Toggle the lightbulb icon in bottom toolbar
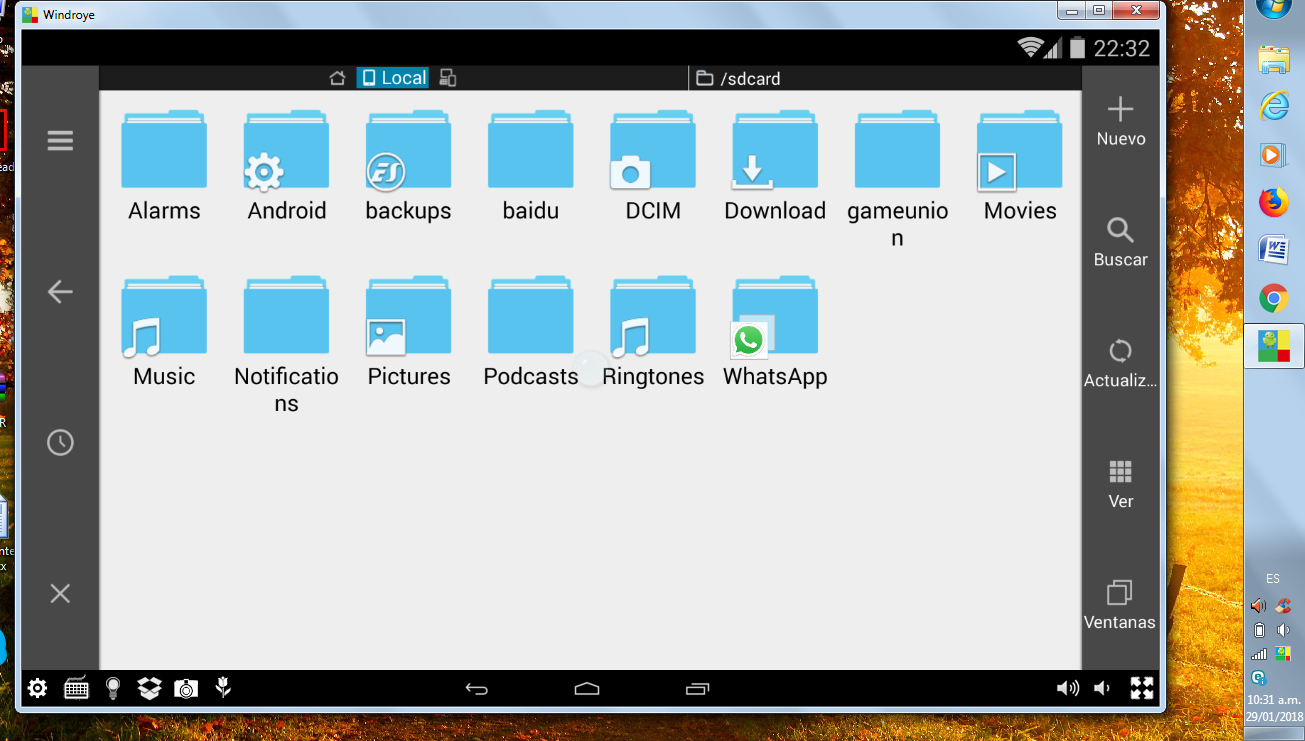The image size is (1305, 741). point(112,688)
